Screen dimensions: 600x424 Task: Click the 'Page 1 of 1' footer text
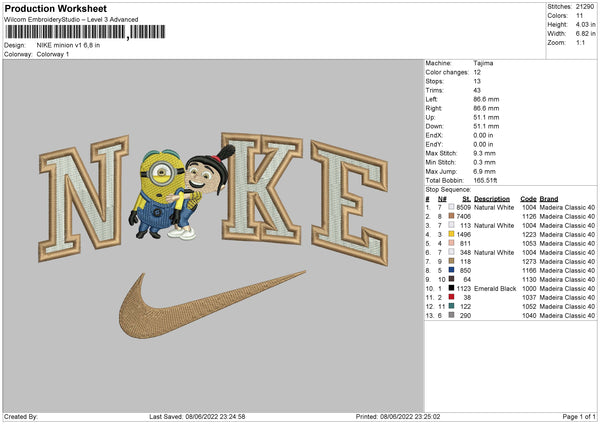click(579, 416)
